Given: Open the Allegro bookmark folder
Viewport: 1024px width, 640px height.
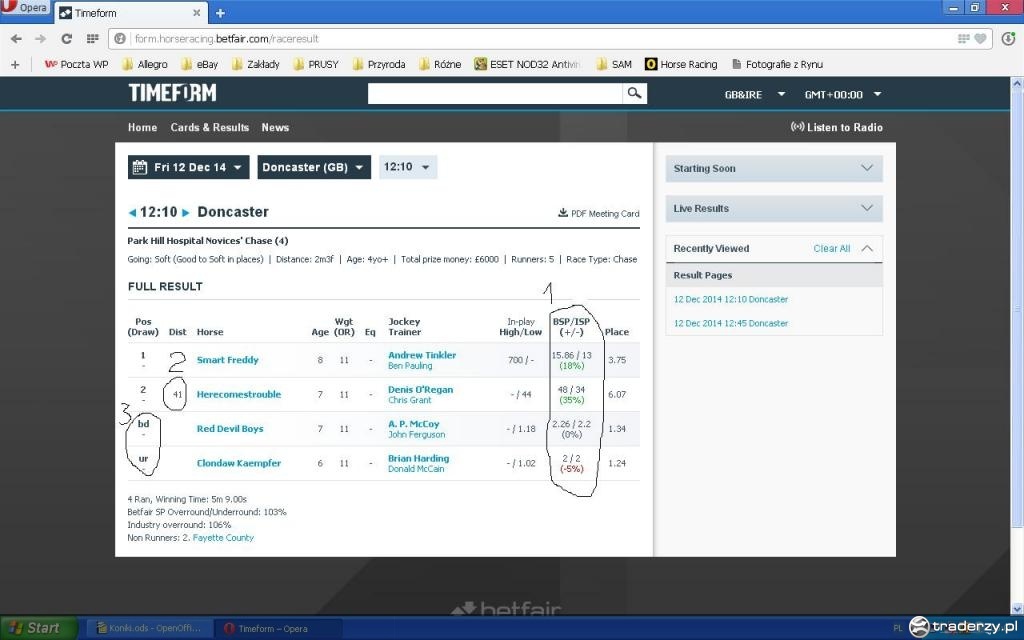Looking at the screenshot, I should click(145, 65).
